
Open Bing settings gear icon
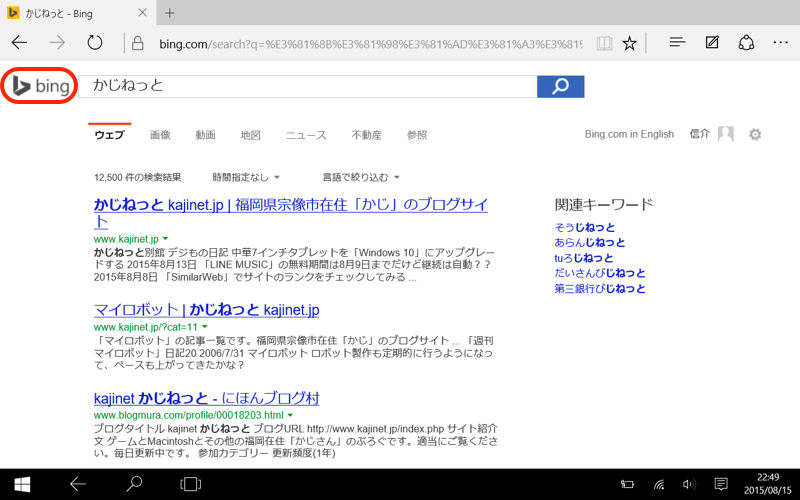[x=755, y=135]
